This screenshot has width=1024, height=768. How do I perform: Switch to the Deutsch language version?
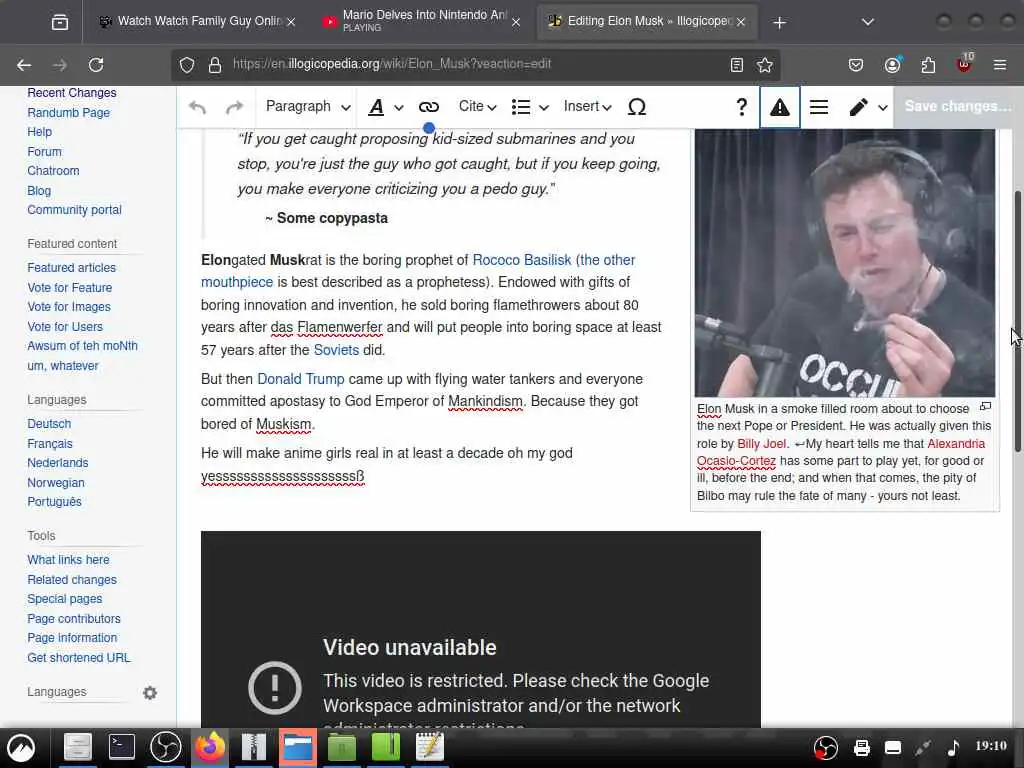(x=49, y=424)
